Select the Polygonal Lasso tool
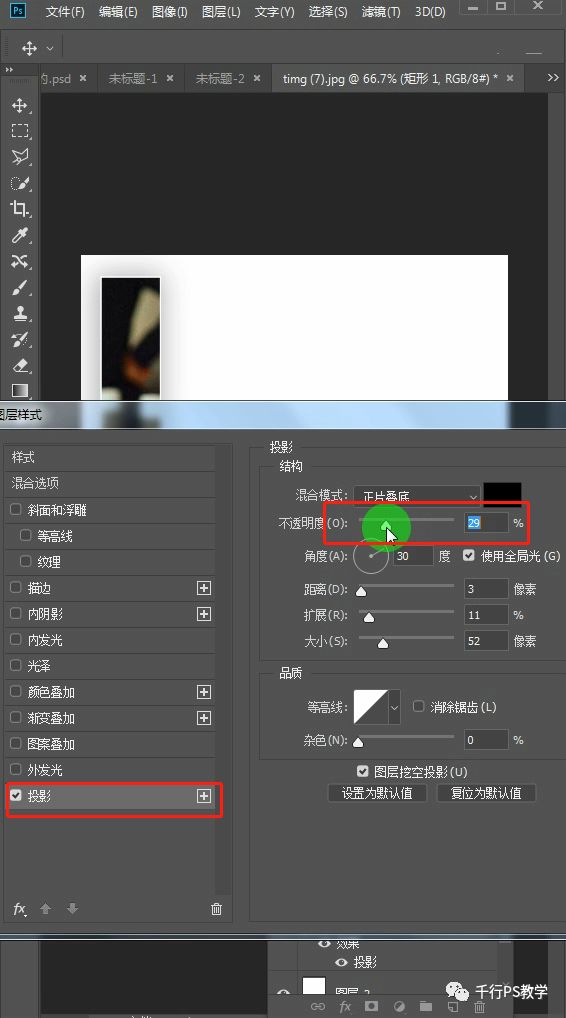This screenshot has width=566, height=1018. click(19, 156)
